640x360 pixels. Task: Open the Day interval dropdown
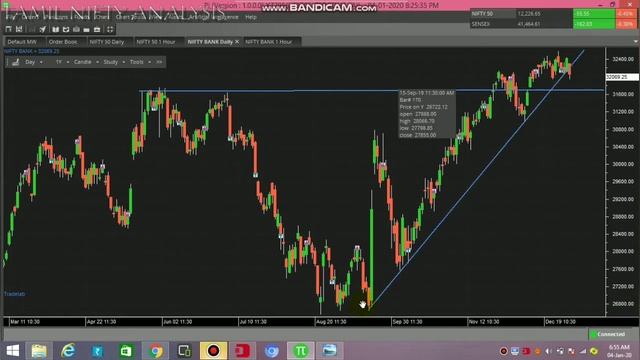(33, 62)
